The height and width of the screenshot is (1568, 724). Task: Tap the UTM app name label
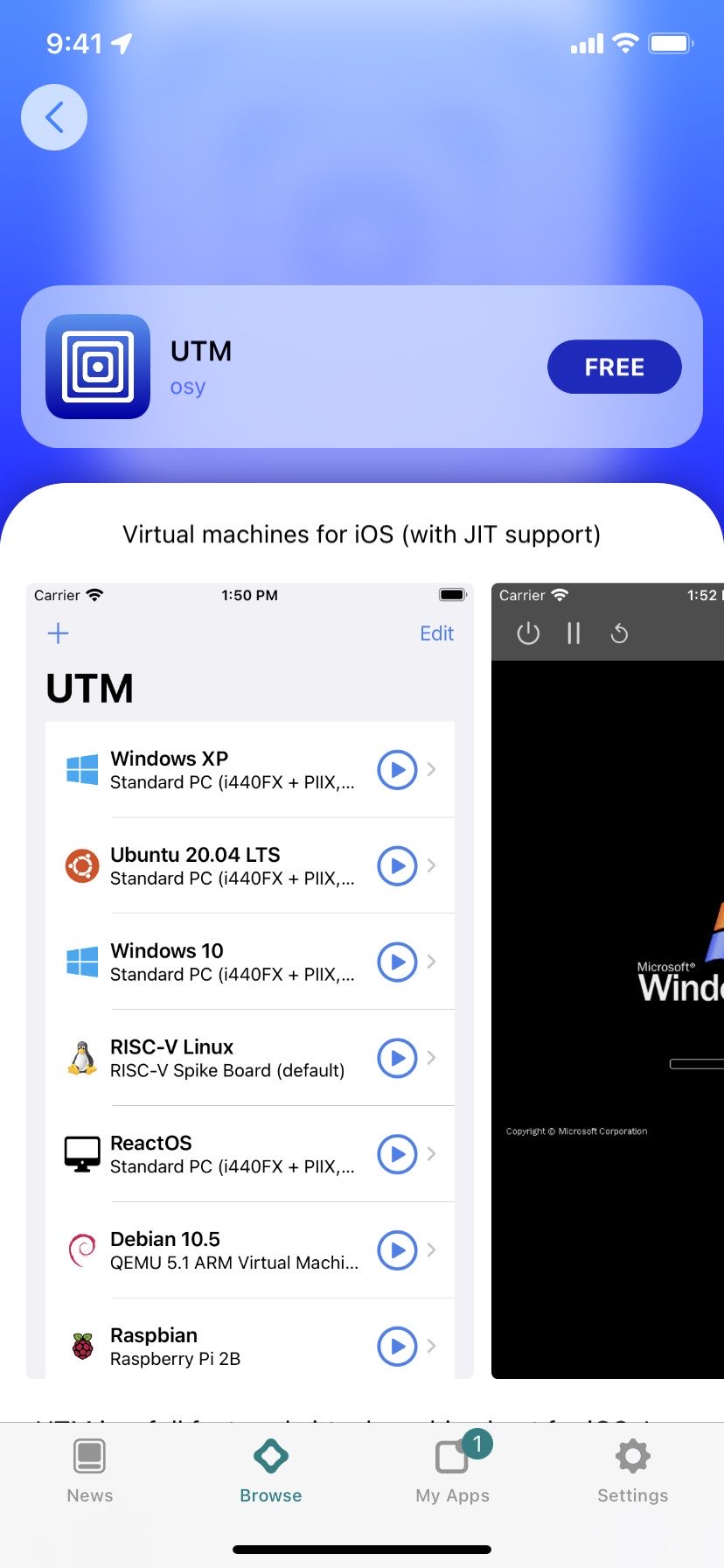point(201,351)
